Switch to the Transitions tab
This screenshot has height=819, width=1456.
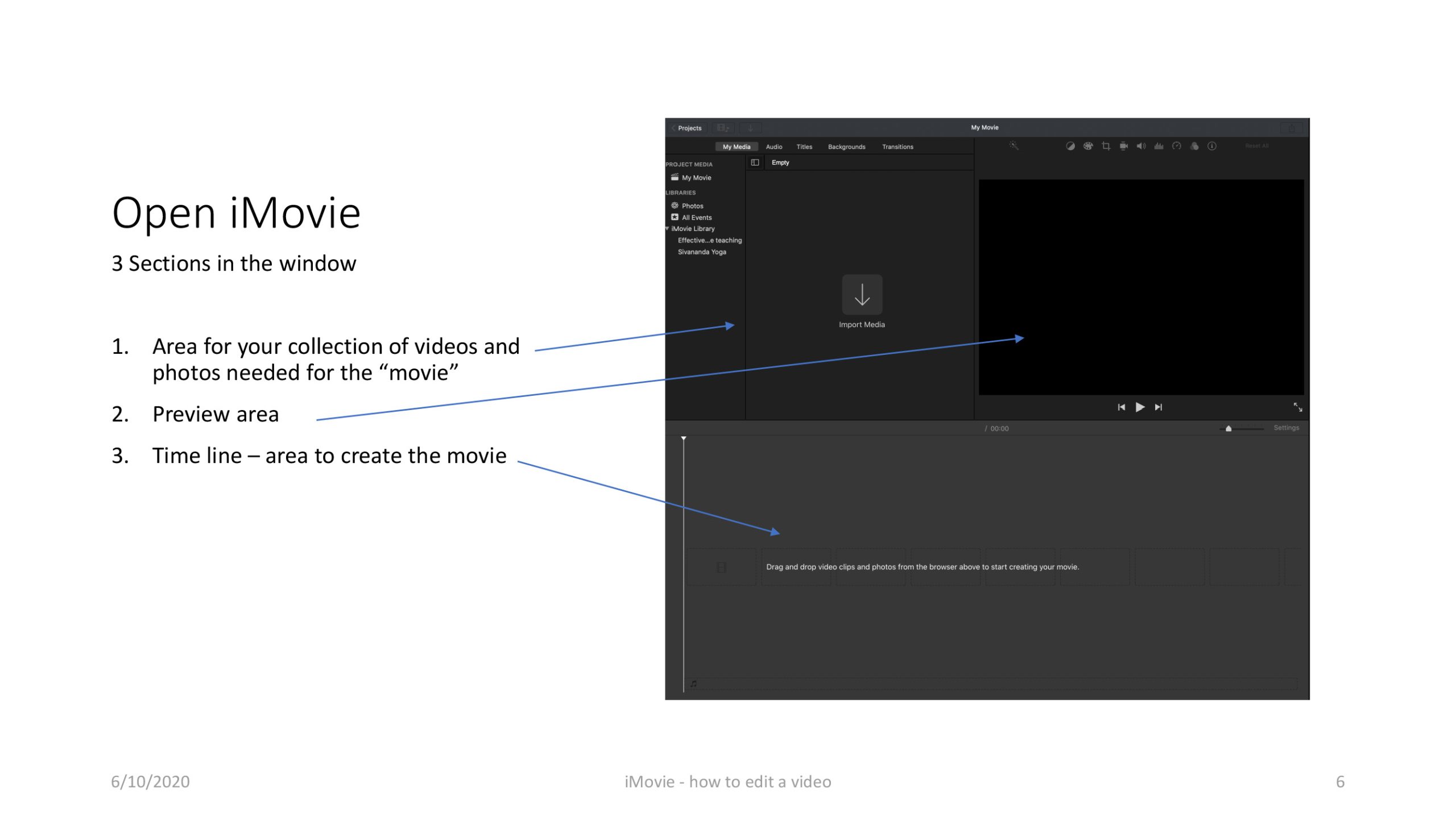[897, 147]
